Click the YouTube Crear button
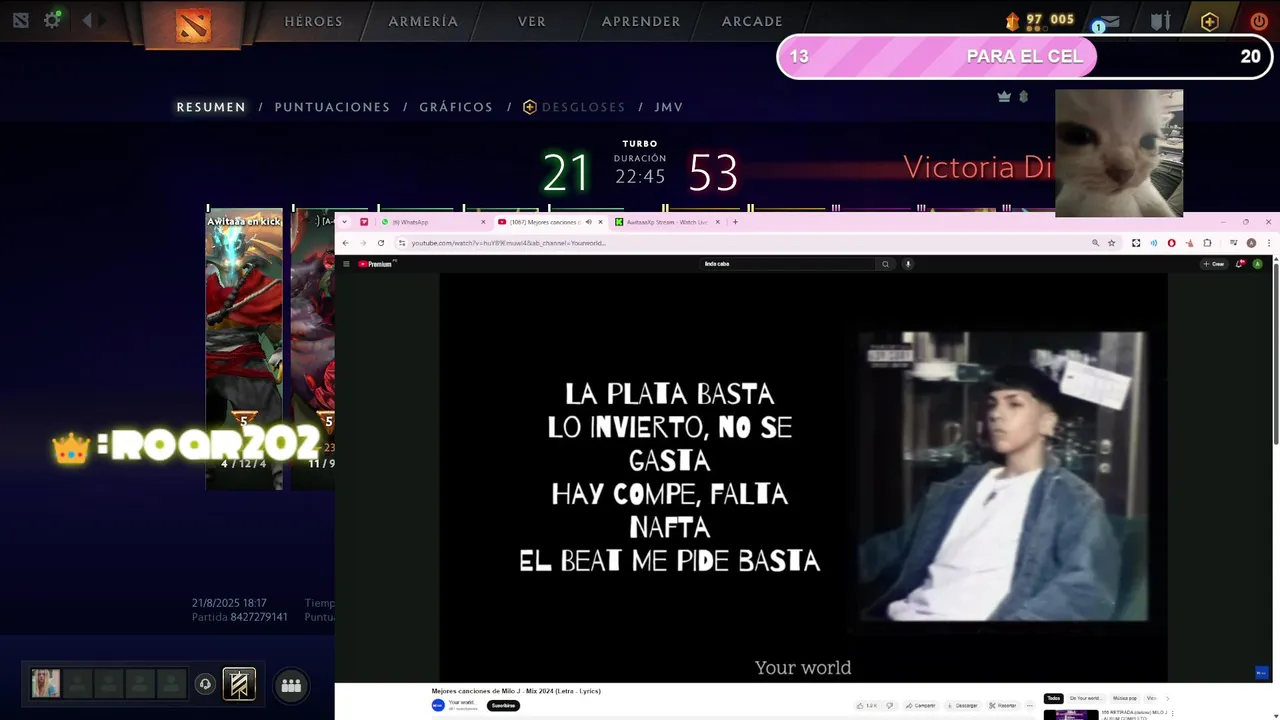This screenshot has width=1280, height=720. [1214, 264]
